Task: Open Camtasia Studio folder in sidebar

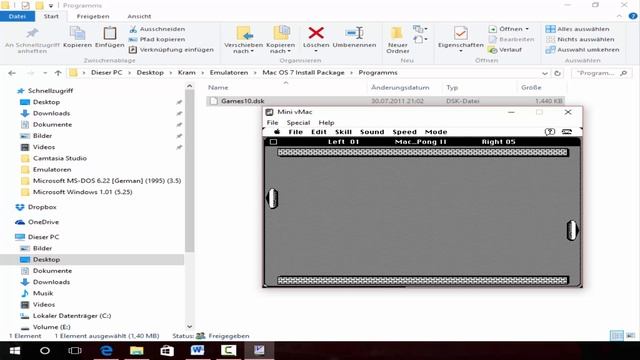Action: (x=60, y=158)
